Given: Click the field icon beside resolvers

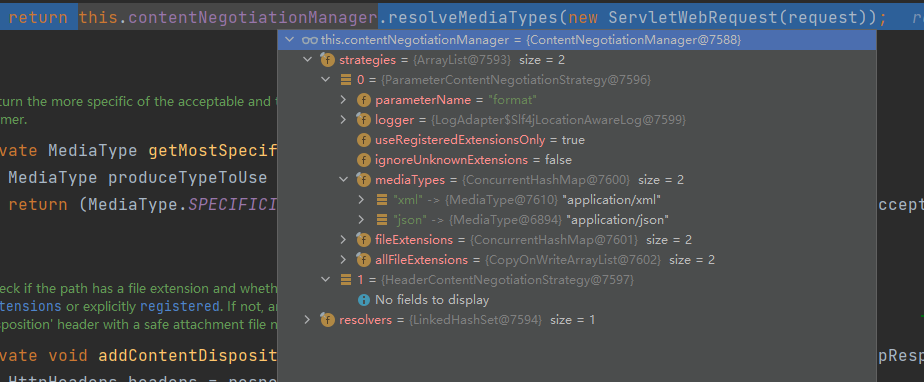Looking at the screenshot, I should click(x=328, y=320).
